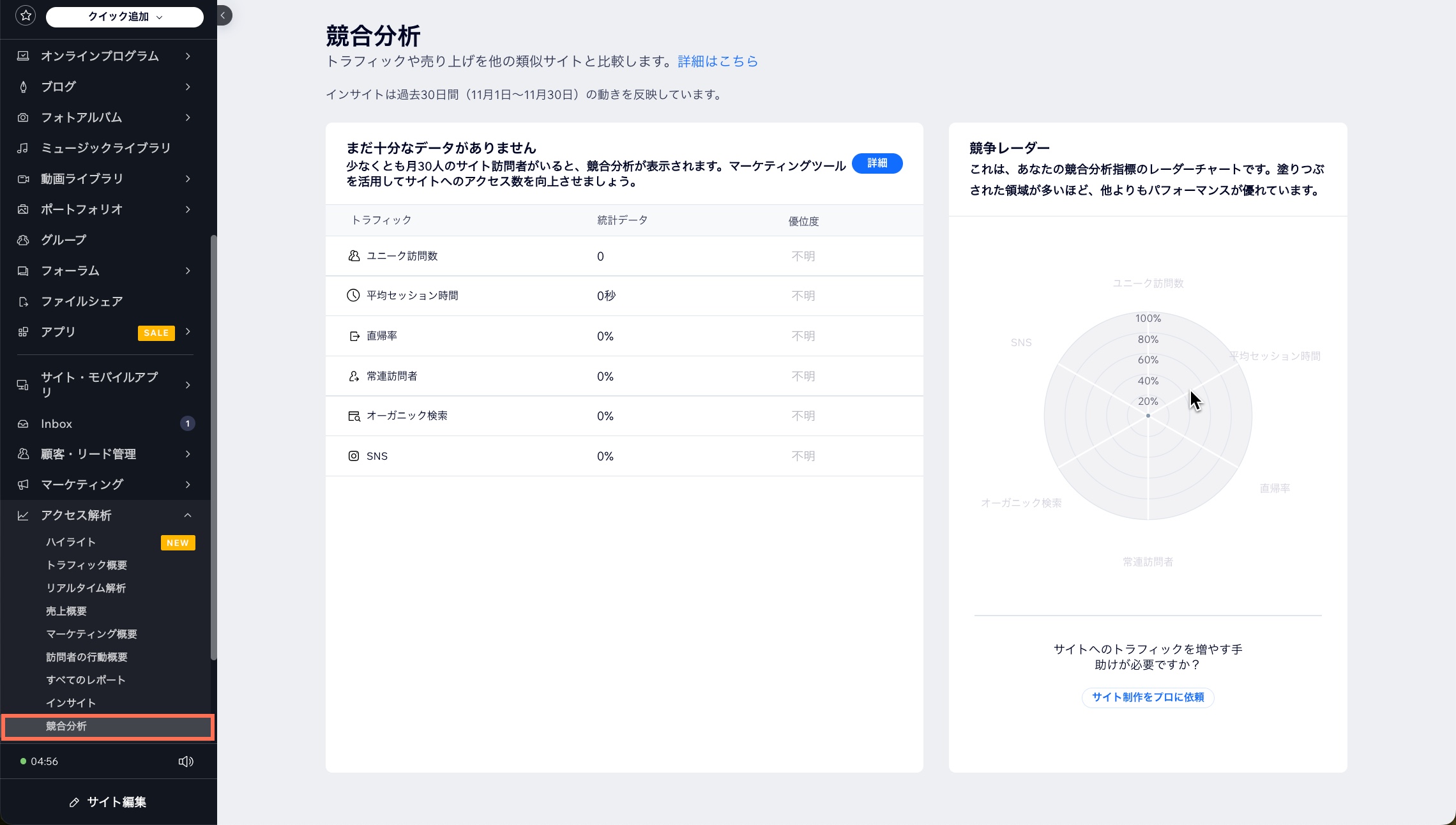Click the Analytics chart icon
The height and width of the screenshot is (825, 1456).
pos(23,515)
